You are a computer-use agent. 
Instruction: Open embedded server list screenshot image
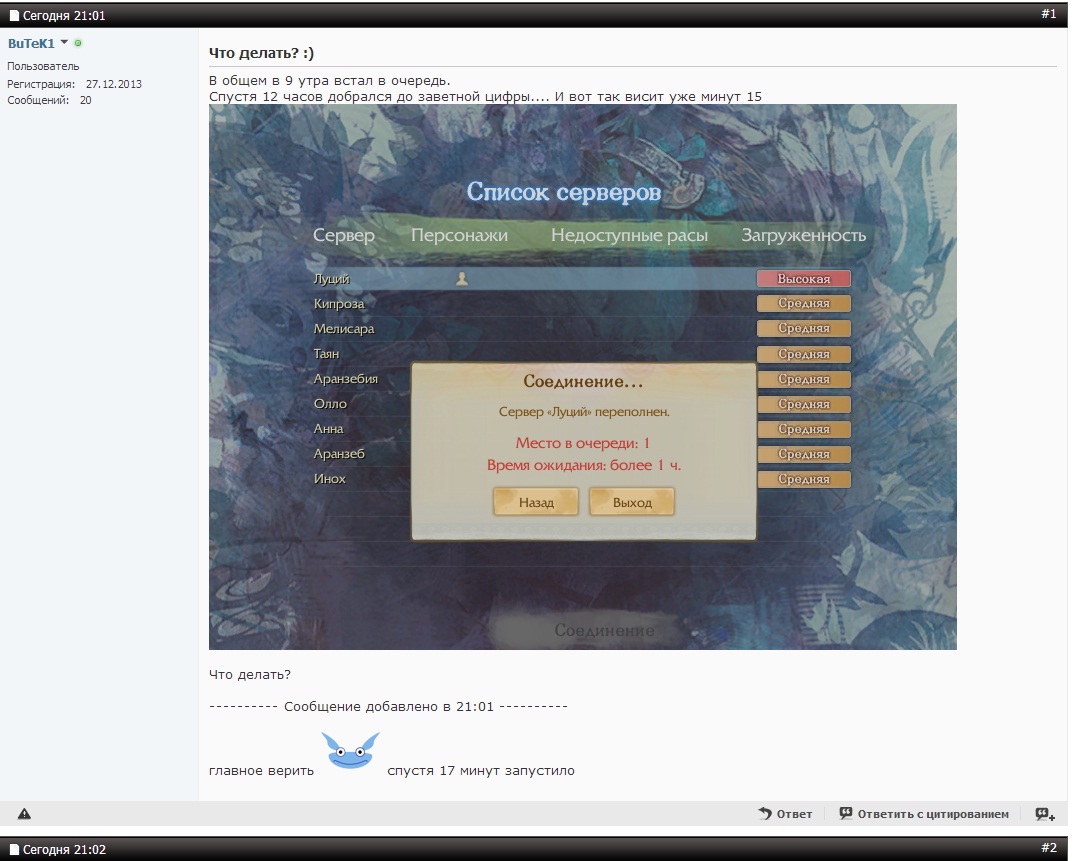582,377
